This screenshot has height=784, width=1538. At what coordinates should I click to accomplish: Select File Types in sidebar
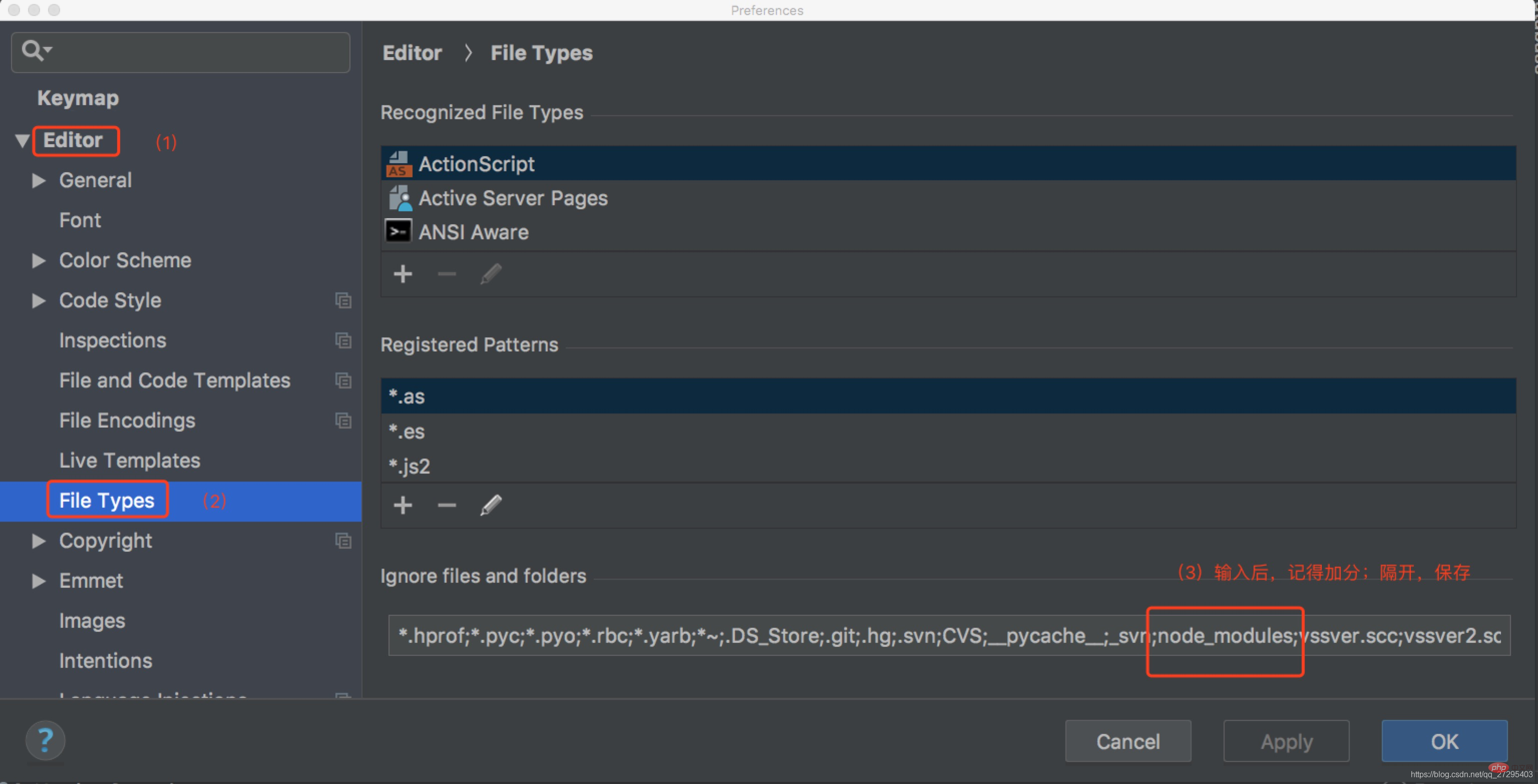107,500
